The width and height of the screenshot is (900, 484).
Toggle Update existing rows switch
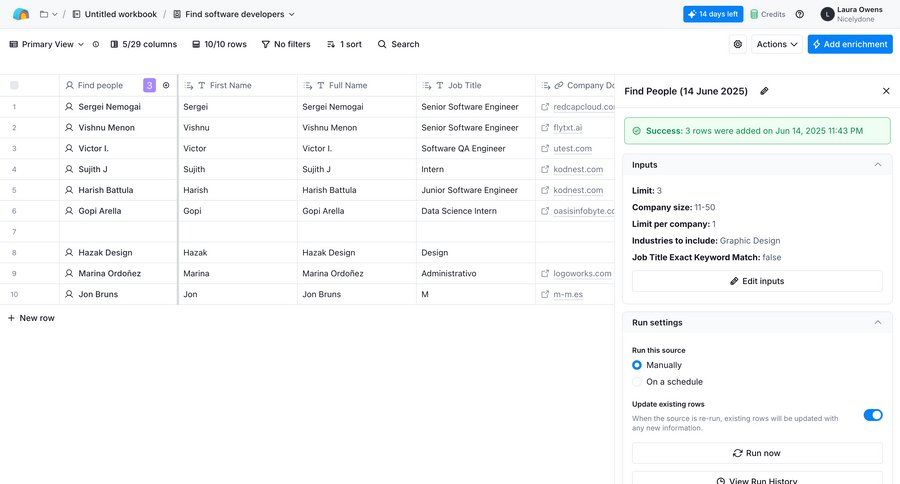(872, 415)
